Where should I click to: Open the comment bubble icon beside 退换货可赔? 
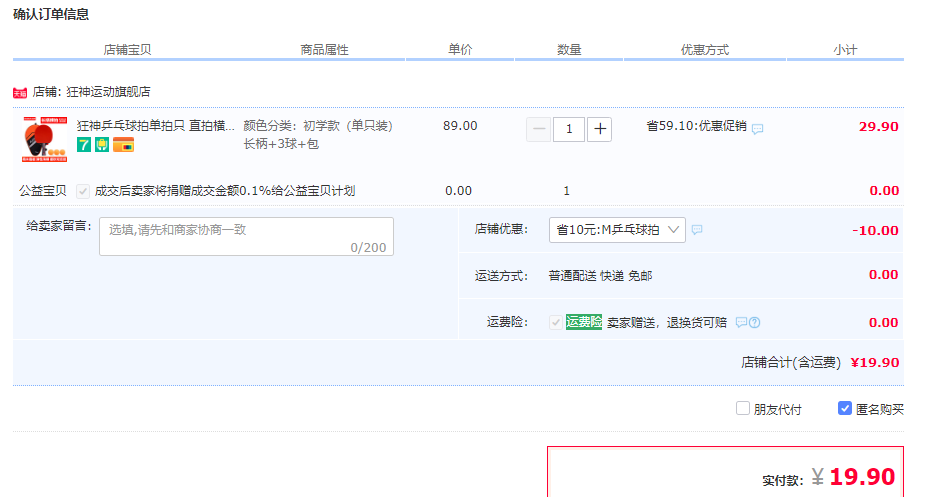click(x=741, y=322)
